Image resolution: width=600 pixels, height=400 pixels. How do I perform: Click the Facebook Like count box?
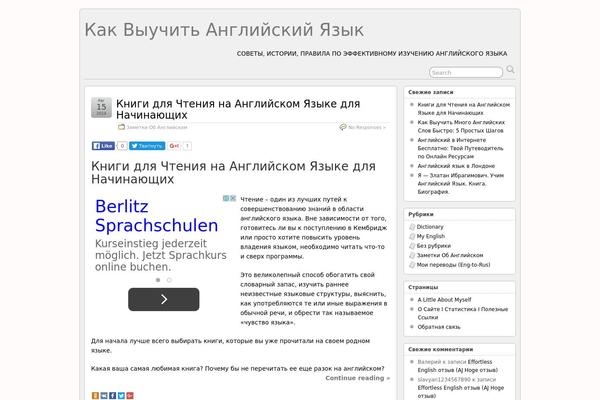click(x=122, y=146)
